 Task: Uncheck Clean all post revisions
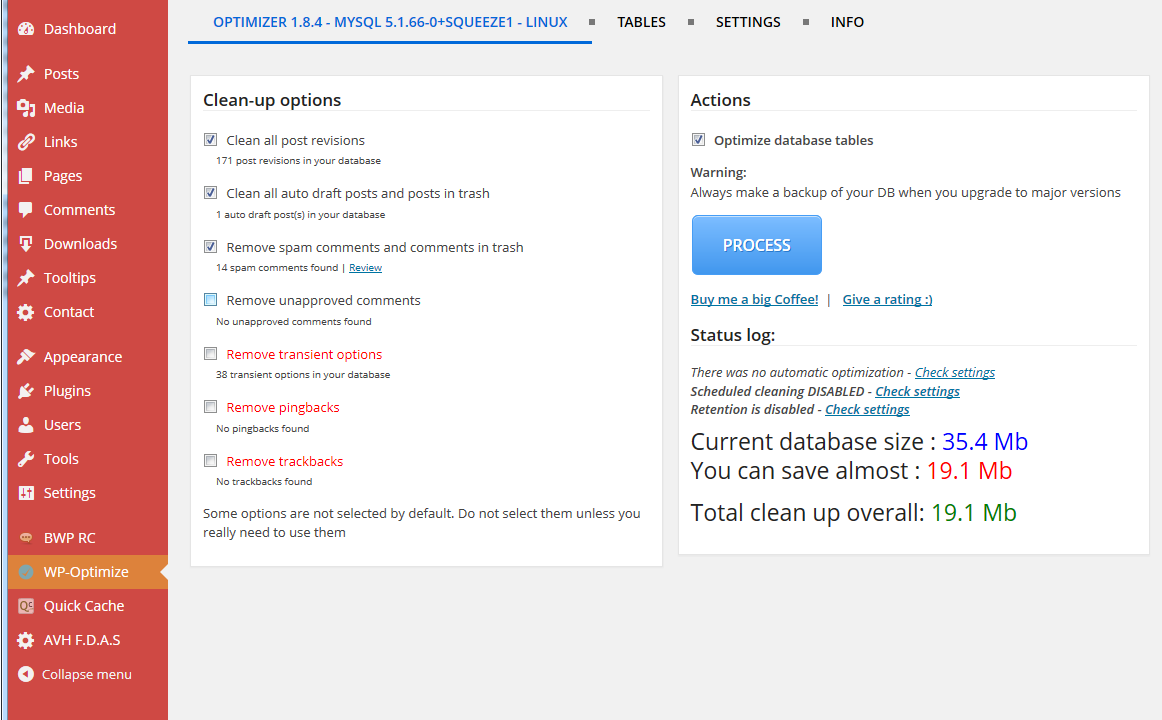pos(210,139)
